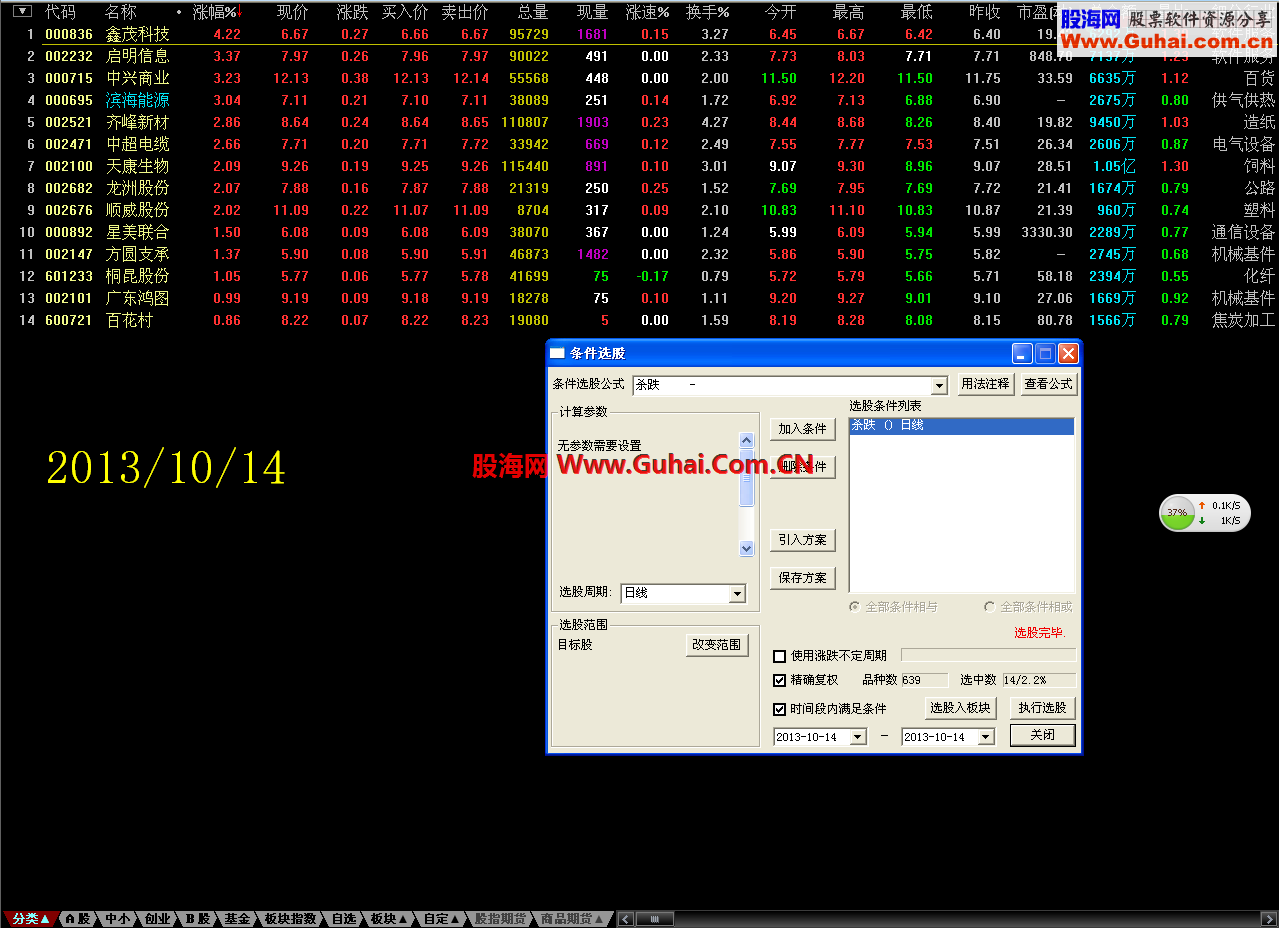Click the 总量 column header
This screenshot has width=1279, height=928.
click(x=533, y=12)
